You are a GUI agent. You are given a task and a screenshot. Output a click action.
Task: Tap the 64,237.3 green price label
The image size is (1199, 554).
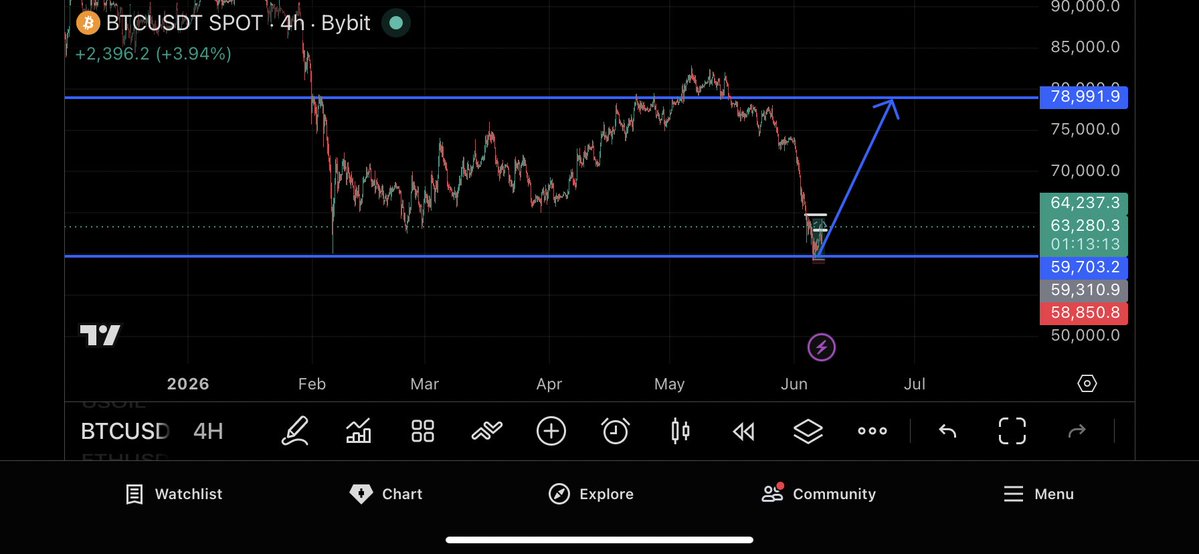(1084, 203)
